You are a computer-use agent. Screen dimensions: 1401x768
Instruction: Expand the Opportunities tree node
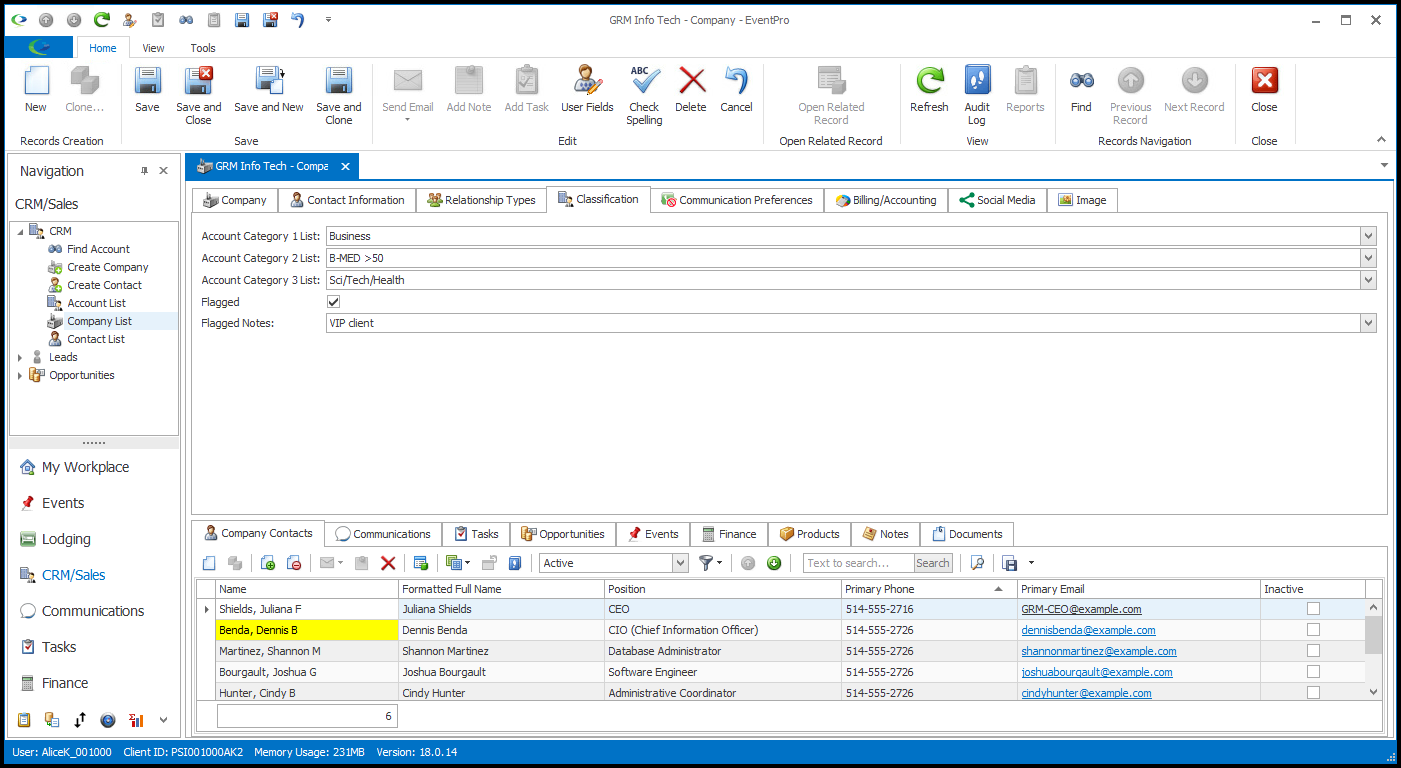pos(20,375)
